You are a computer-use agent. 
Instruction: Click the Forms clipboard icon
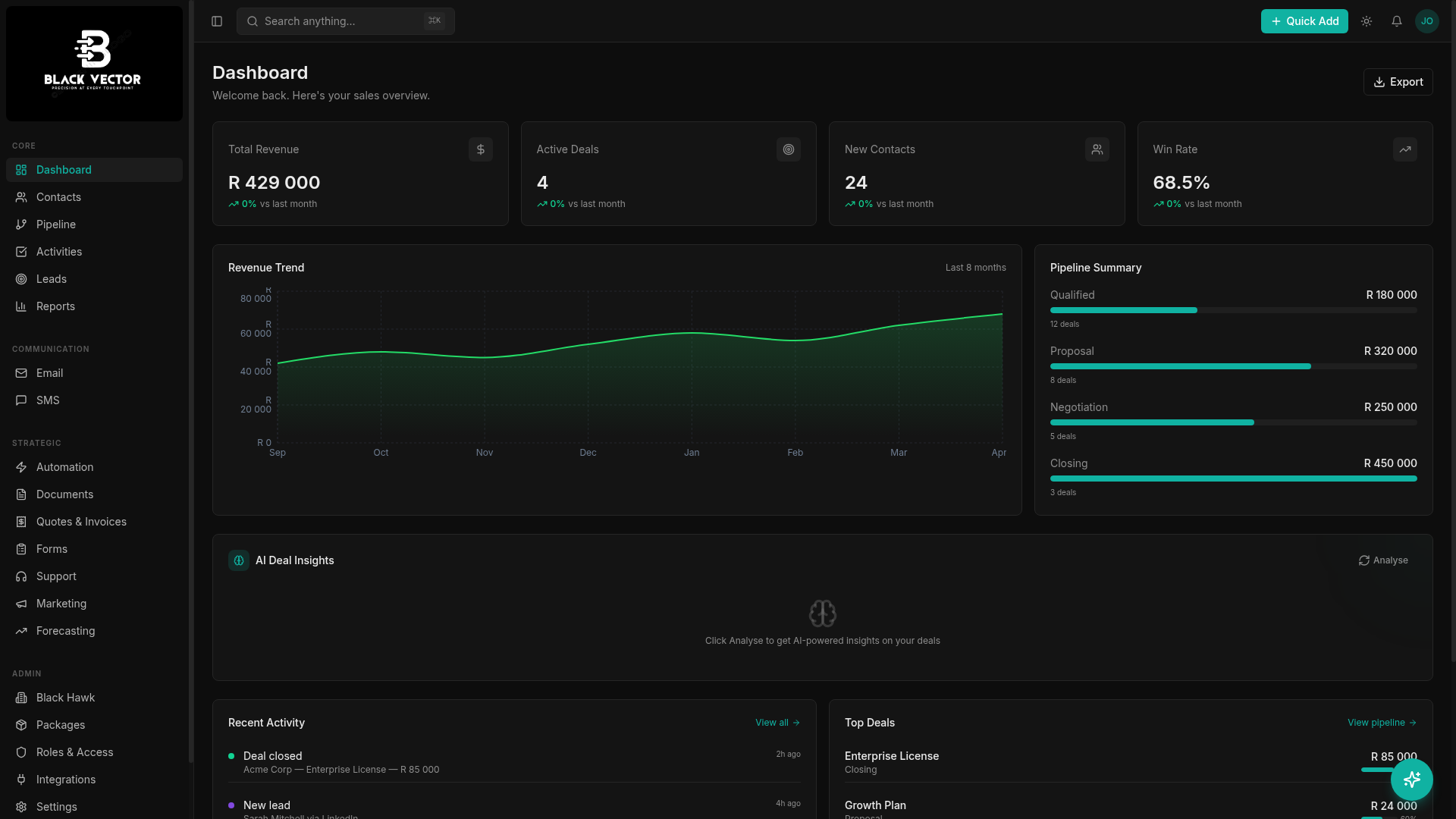pyautogui.click(x=21, y=549)
